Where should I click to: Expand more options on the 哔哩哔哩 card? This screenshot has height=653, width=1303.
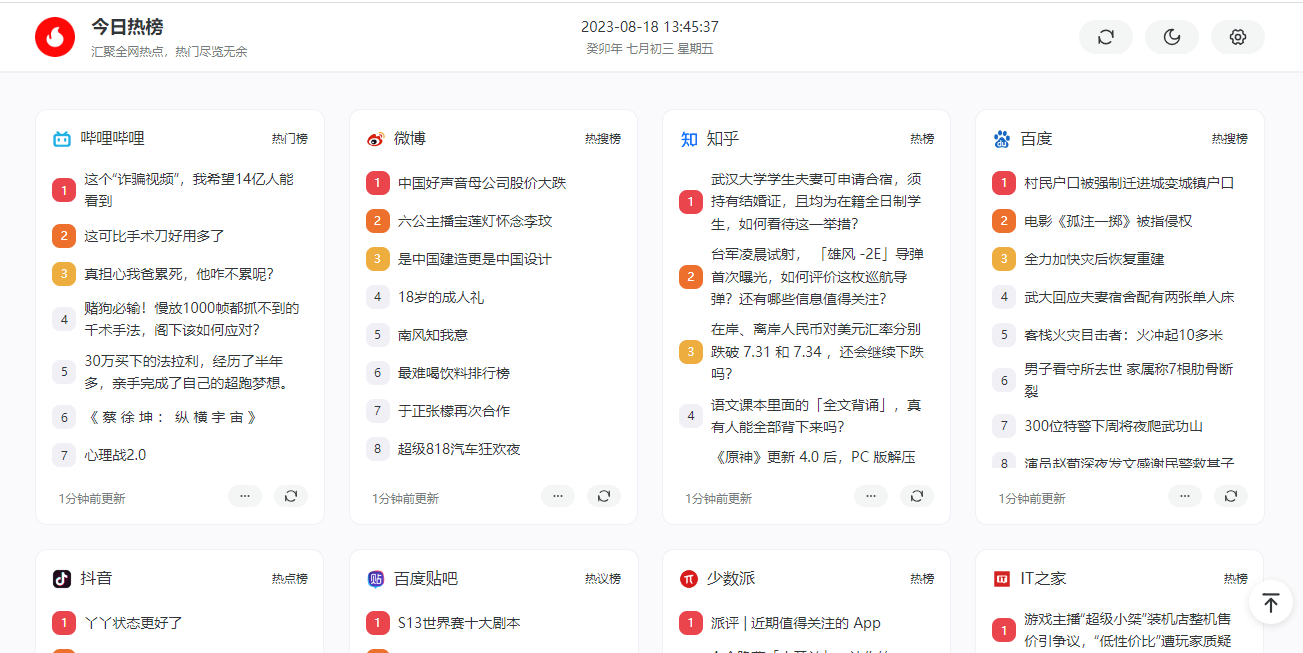pyautogui.click(x=245, y=496)
